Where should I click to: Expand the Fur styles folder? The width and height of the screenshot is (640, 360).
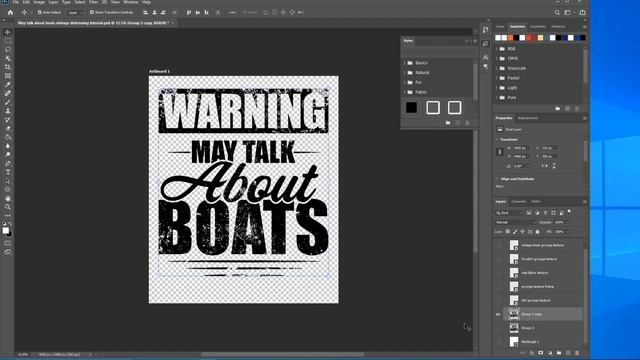point(404,82)
